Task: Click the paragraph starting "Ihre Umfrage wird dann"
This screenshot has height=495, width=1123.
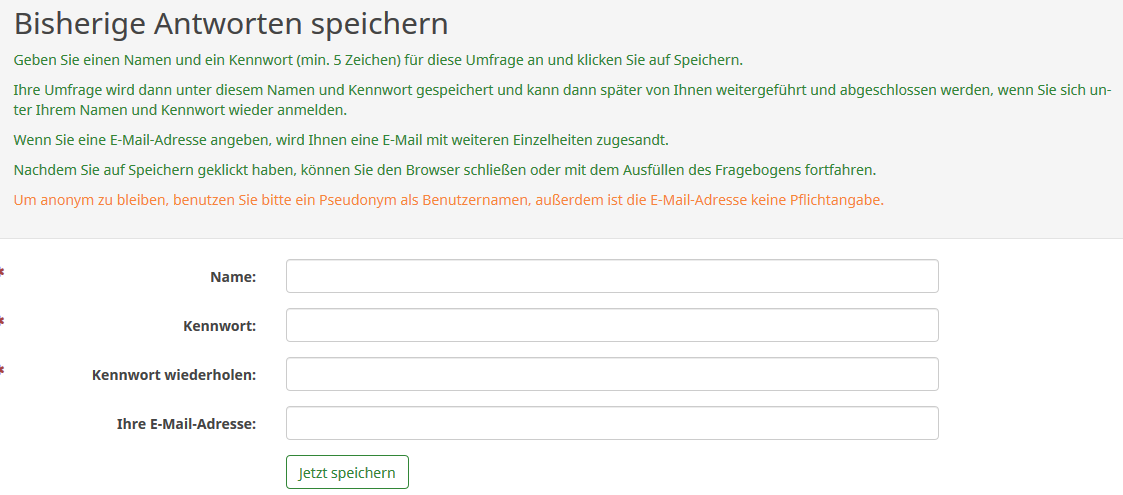Action: (560, 100)
